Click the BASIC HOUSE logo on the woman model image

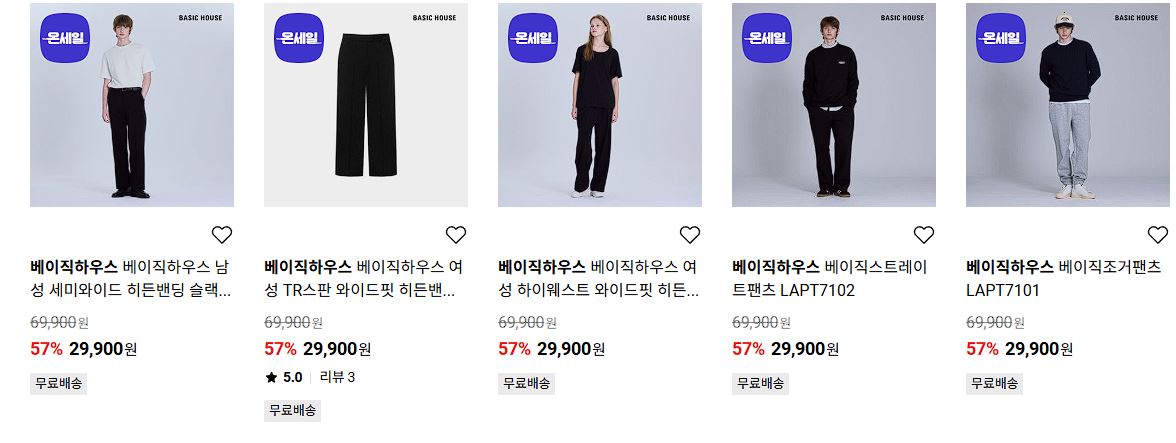click(x=668, y=17)
